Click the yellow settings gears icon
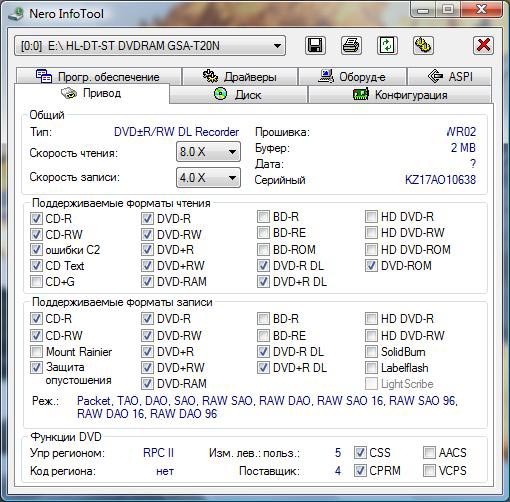The image size is (510, 502). pyautogui.click(x=423, y=45)
